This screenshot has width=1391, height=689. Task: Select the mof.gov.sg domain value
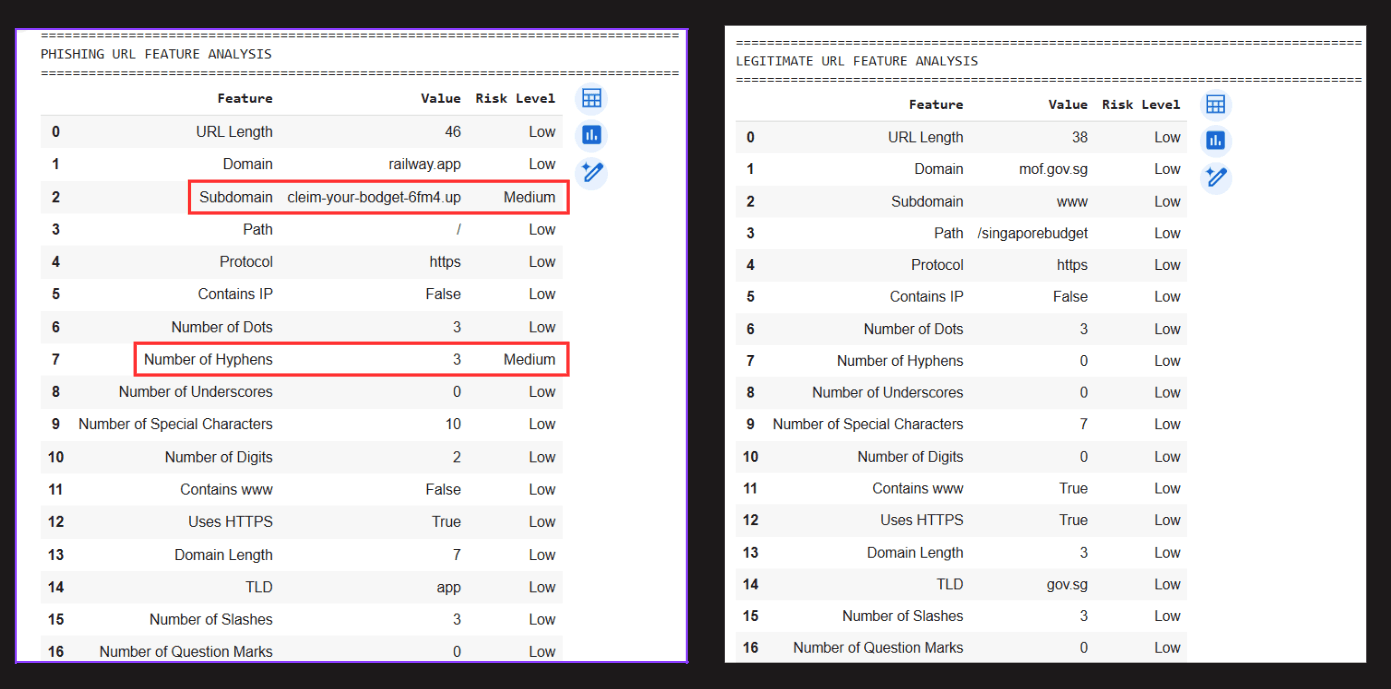(x=1053, y=169)
